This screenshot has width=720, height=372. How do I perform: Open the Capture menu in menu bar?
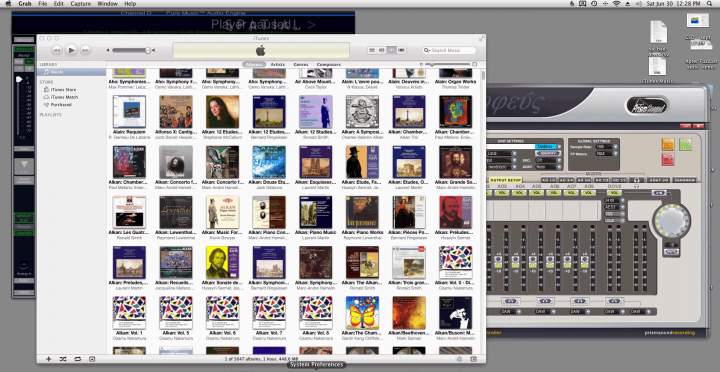coord(80,4)
